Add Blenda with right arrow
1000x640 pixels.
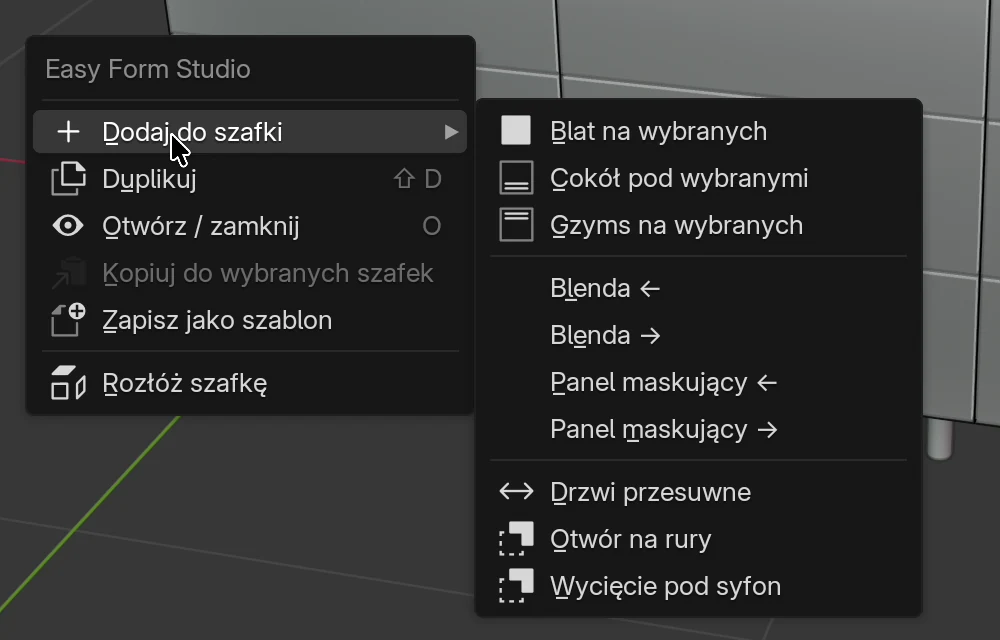coord(699,335)
